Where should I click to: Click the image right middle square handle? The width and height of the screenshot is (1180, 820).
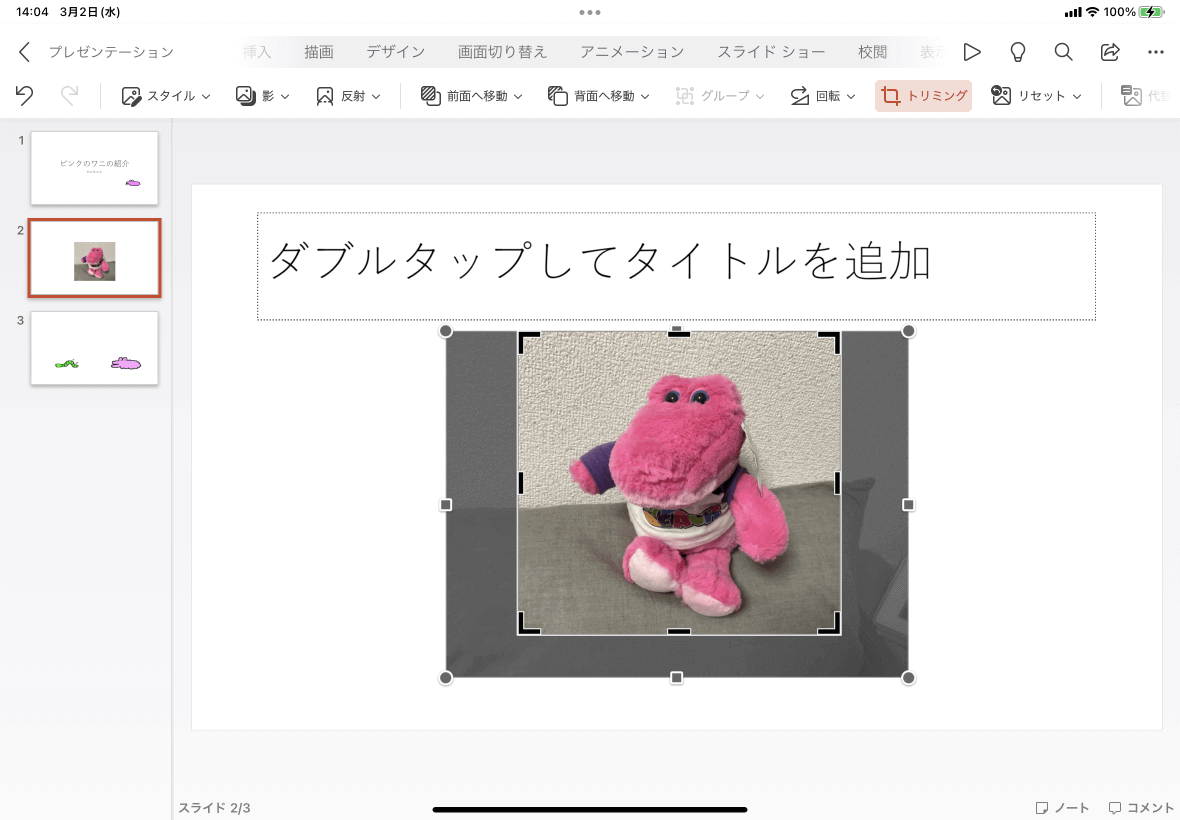908,505
